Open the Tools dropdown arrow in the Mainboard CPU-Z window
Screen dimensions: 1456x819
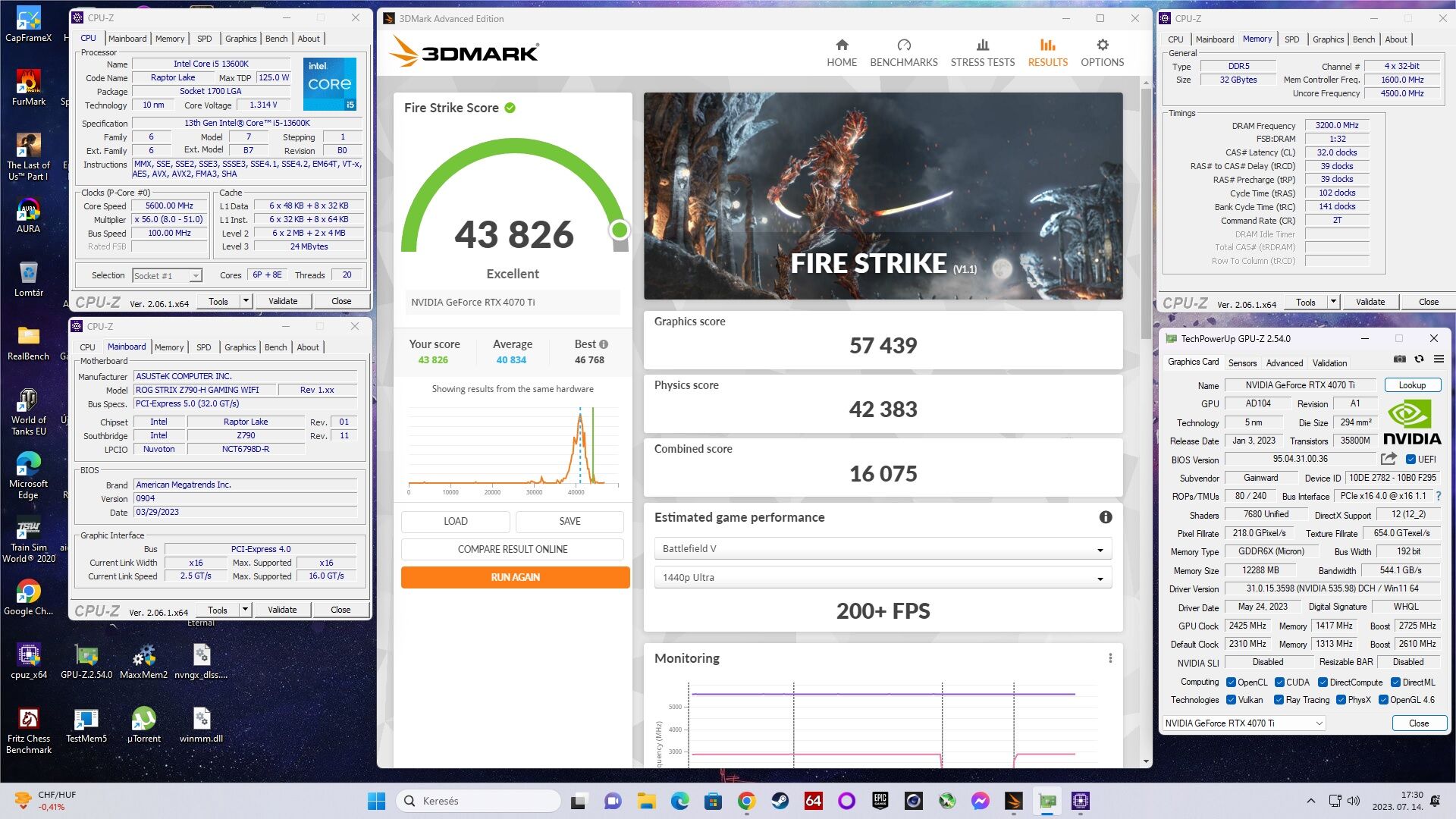click(245, 610)
